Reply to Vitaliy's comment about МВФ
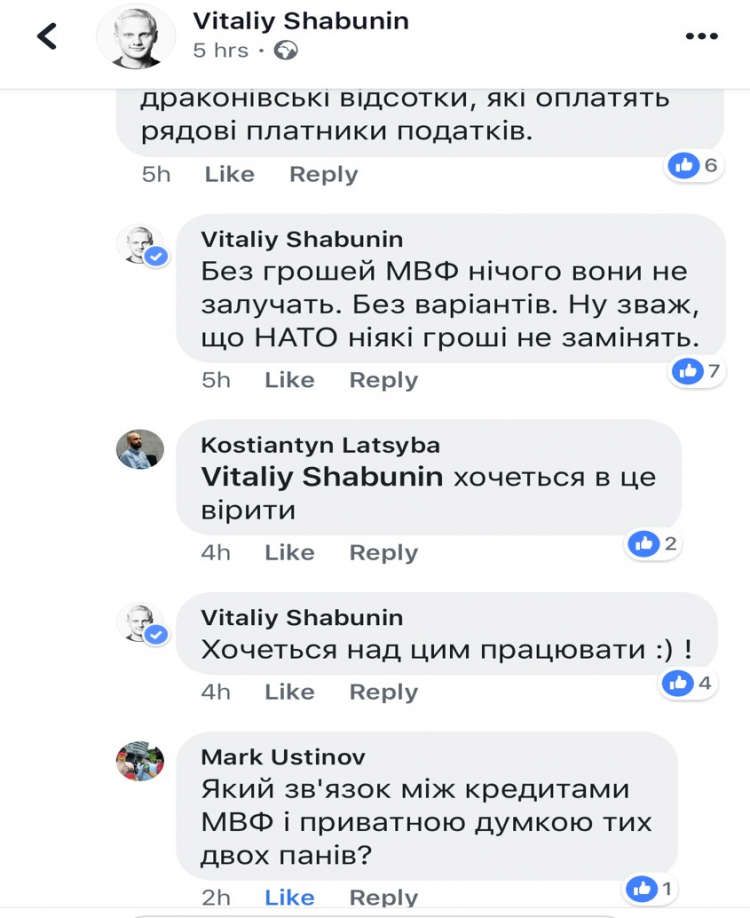 click(383, 380)
